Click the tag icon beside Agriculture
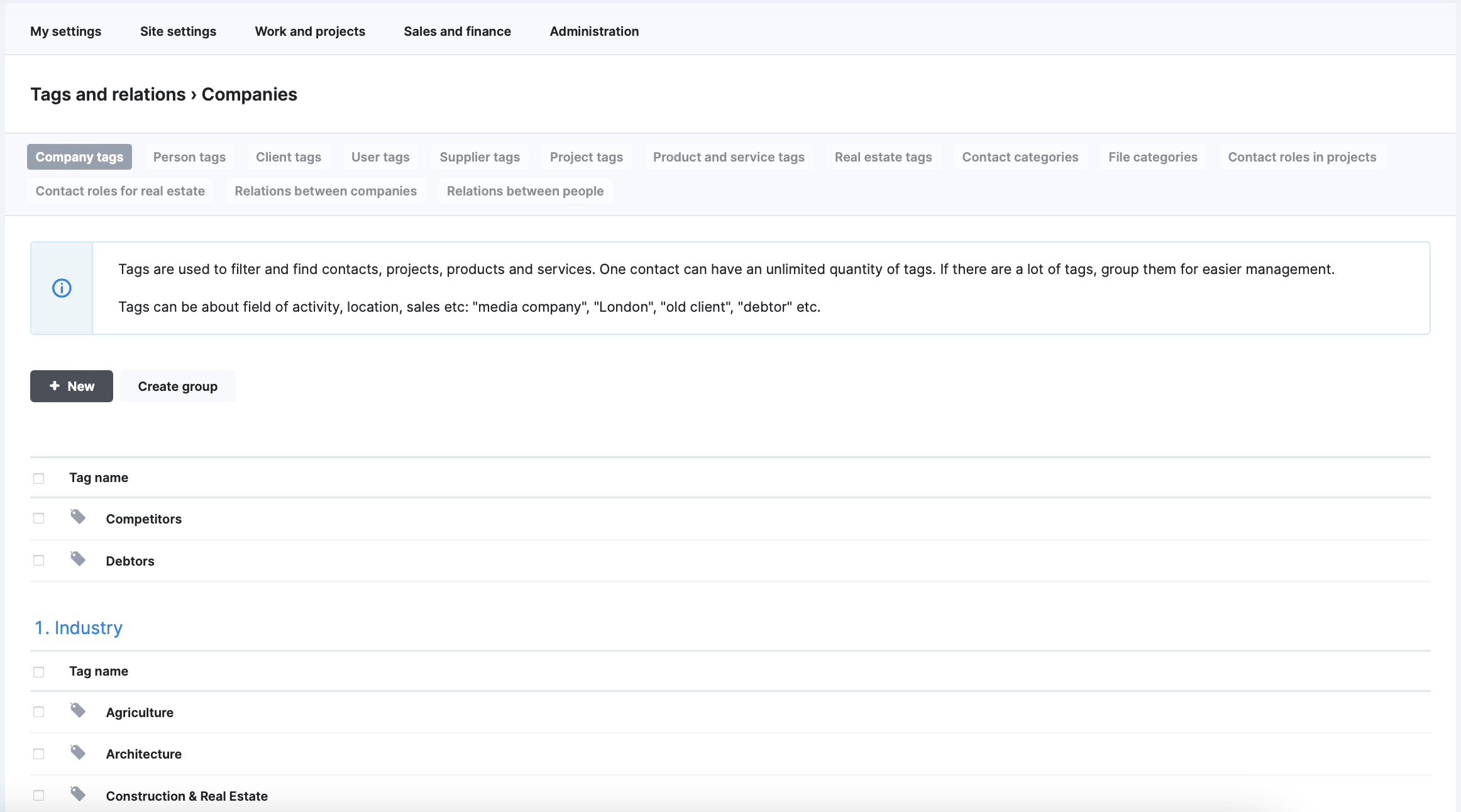This screenshot has width=1461, height=812. [77, 711]
